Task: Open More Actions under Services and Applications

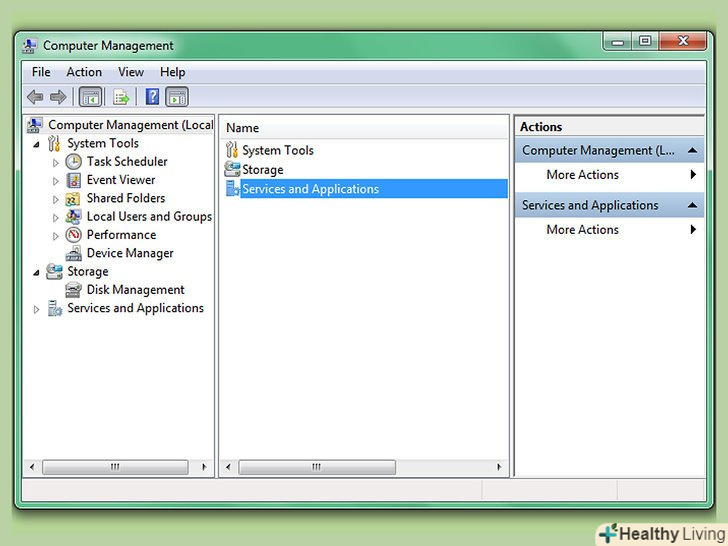Action: pyautogui.click(x=610, y=230)
